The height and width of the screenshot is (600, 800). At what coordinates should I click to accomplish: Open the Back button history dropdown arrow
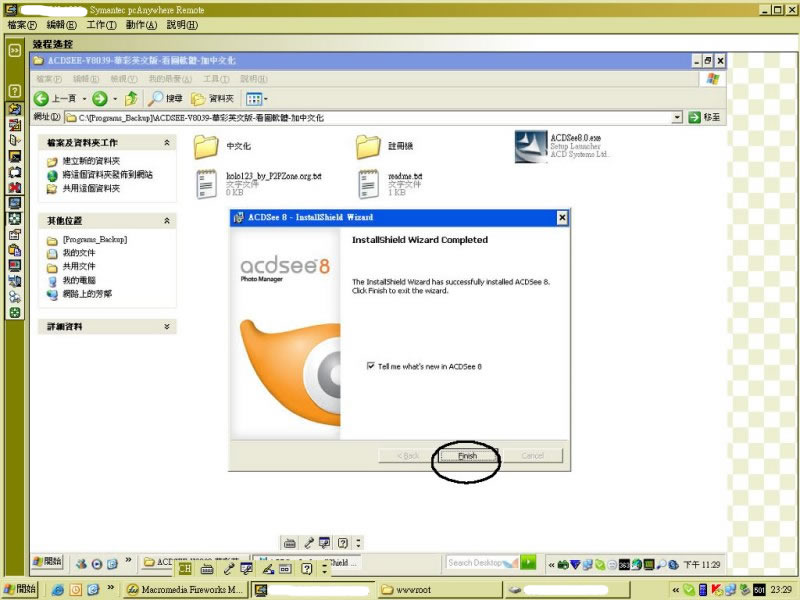click(84, 99)
